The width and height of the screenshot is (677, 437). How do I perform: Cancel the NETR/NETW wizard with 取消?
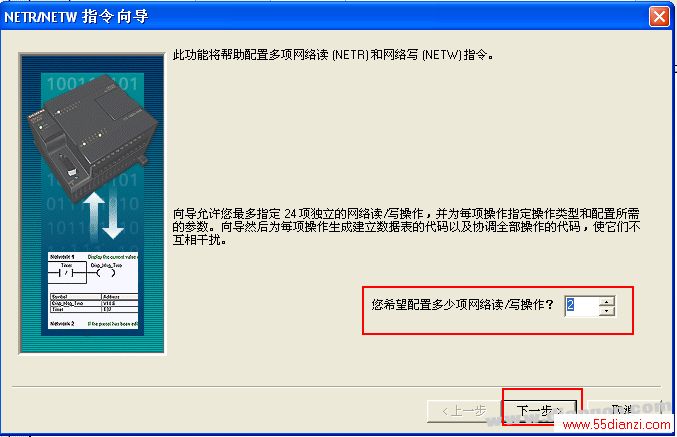coord(622,409)
